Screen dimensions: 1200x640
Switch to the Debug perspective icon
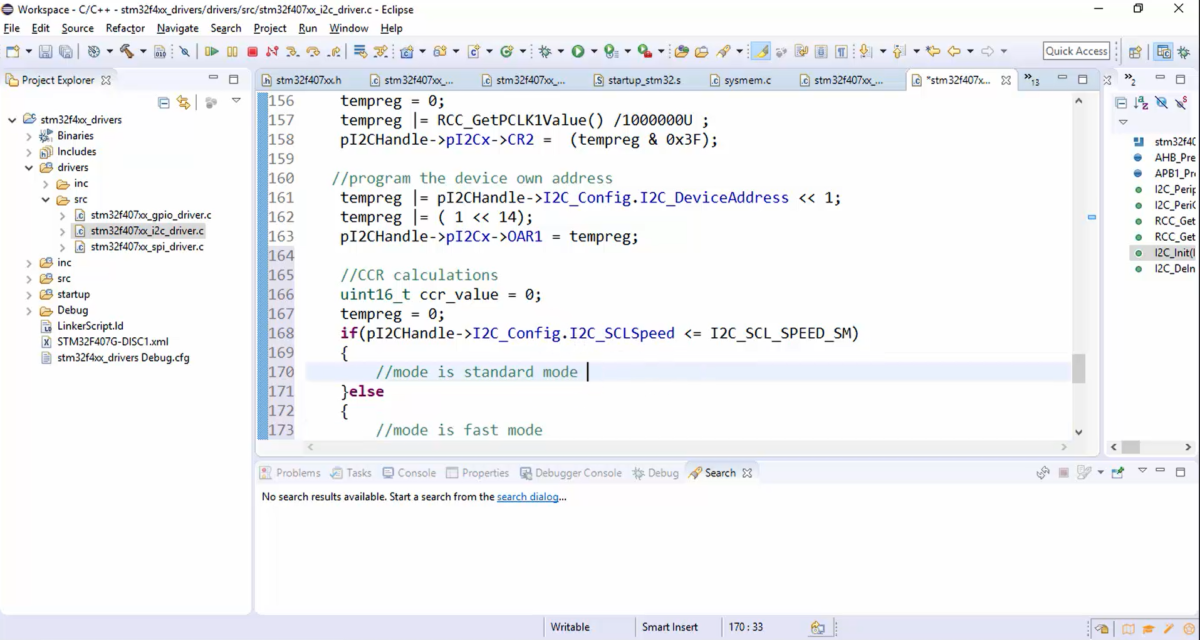point(1183,51)
